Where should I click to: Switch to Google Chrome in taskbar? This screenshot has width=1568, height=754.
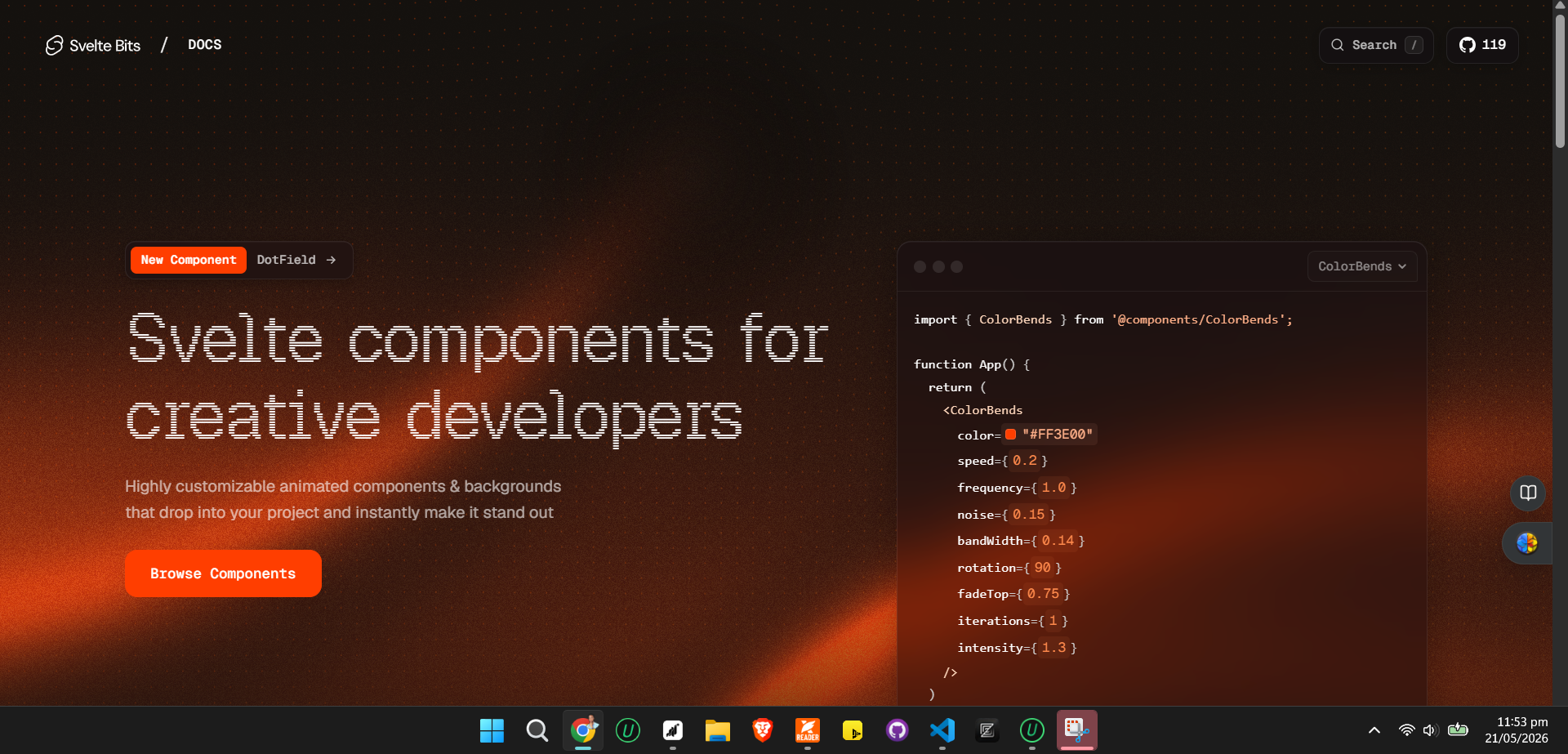click(x=583, y=730)
